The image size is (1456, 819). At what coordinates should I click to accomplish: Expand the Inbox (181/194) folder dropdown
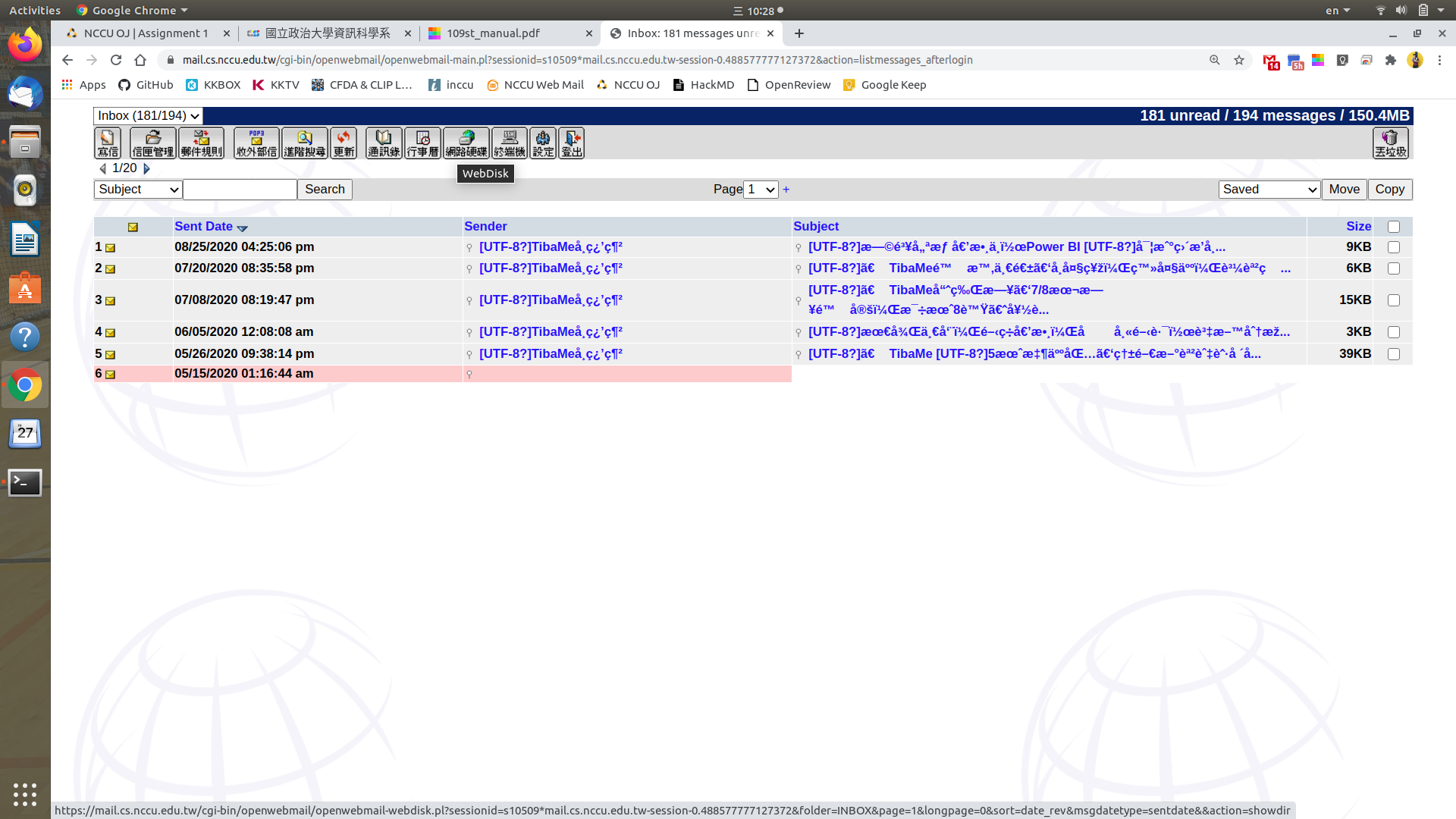[x=148, y=116]
